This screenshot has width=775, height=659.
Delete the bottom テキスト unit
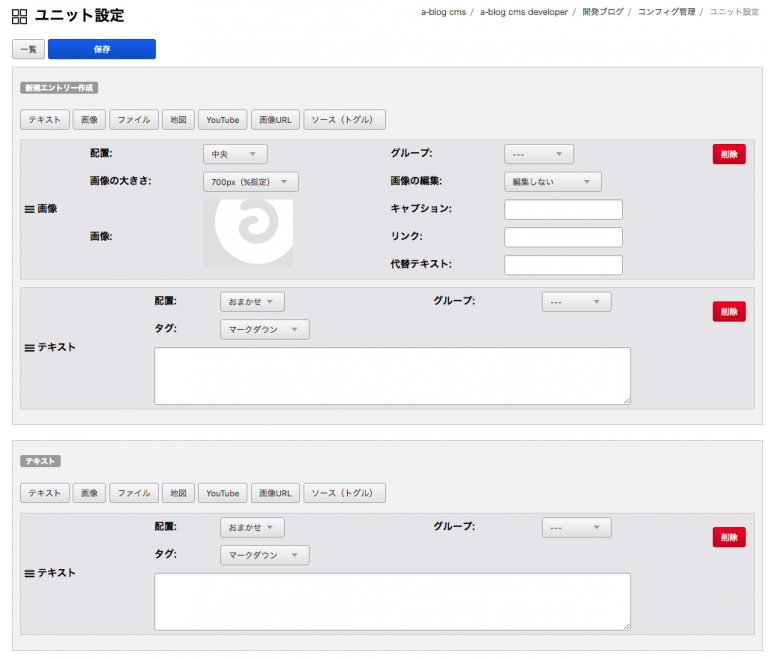click(x=729, y=537)
